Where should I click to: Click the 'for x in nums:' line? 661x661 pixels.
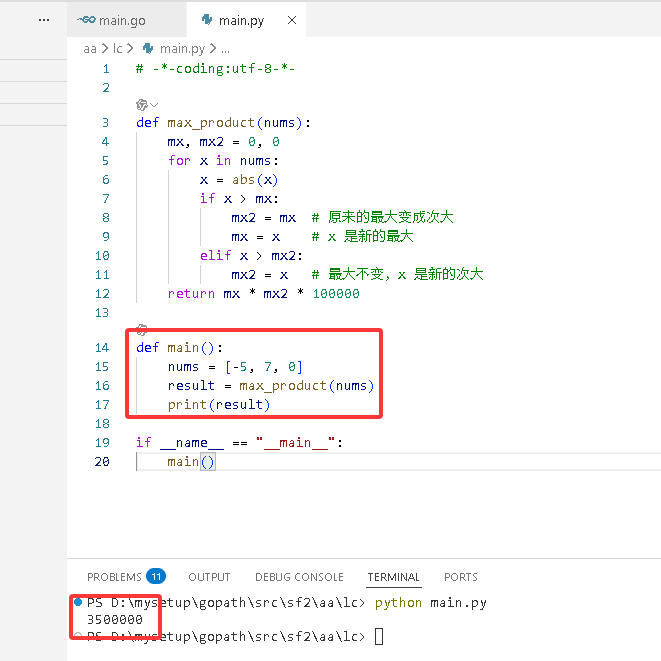coord(223,161)
